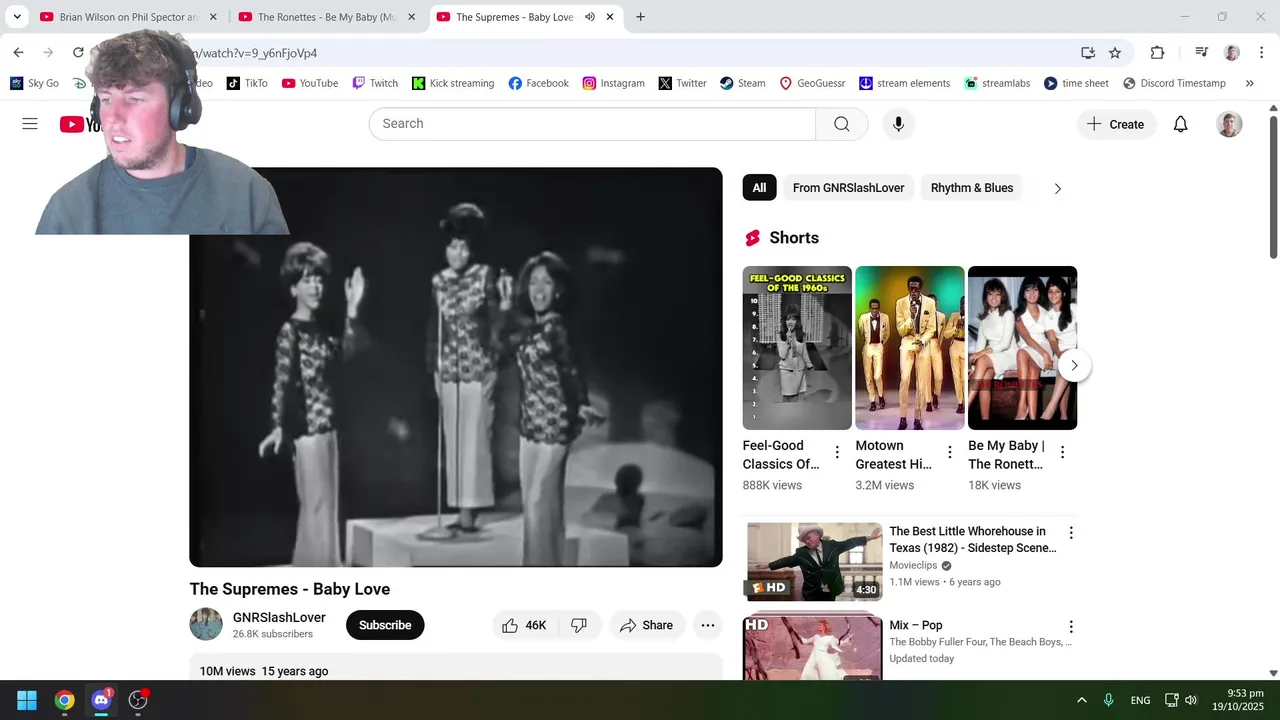The image size is (1280, 720).
Task: Open options for Motown Greatest Hits short
Action: [950, 452]
